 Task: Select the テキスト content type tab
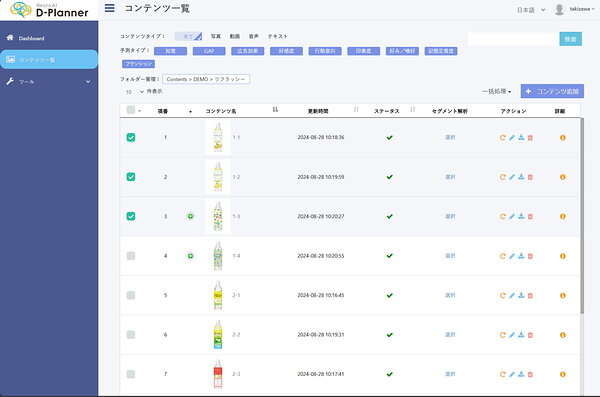pos(277,36)
